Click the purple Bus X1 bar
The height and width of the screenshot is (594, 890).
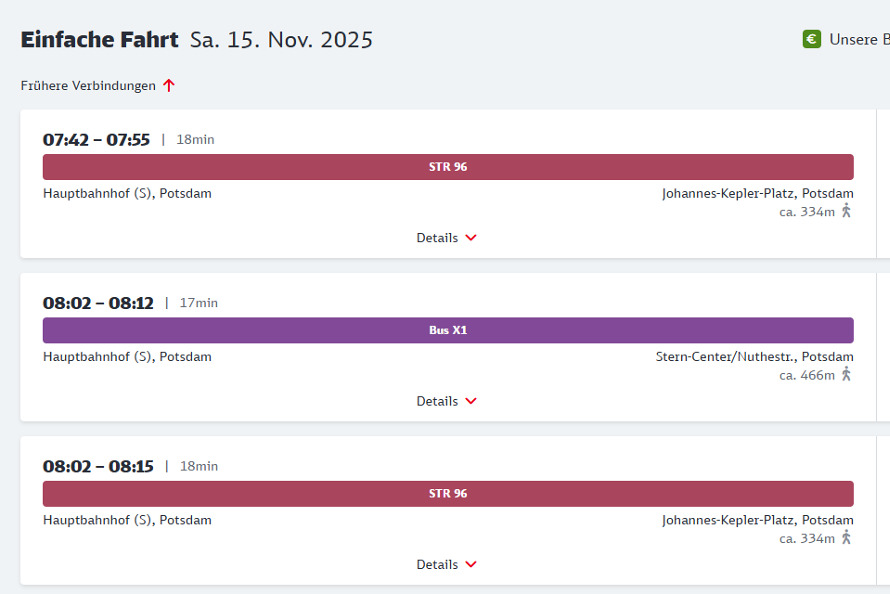448,330
